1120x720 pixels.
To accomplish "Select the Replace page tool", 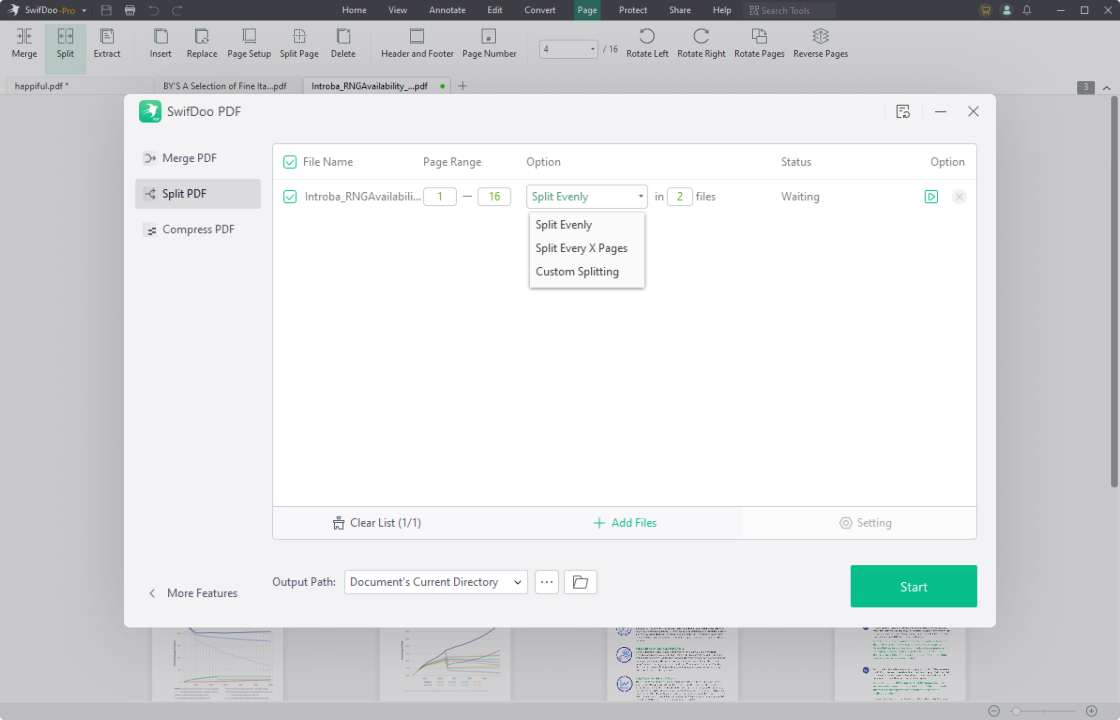I will tap(202, 44).
